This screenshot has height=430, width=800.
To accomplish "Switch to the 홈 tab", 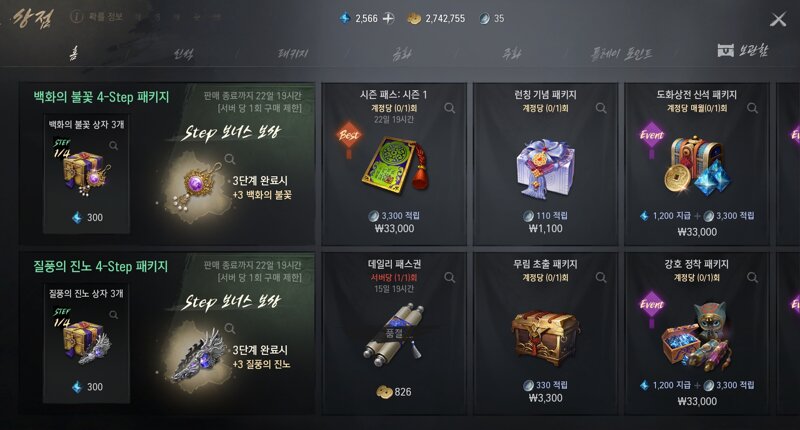I will [73, 53].
